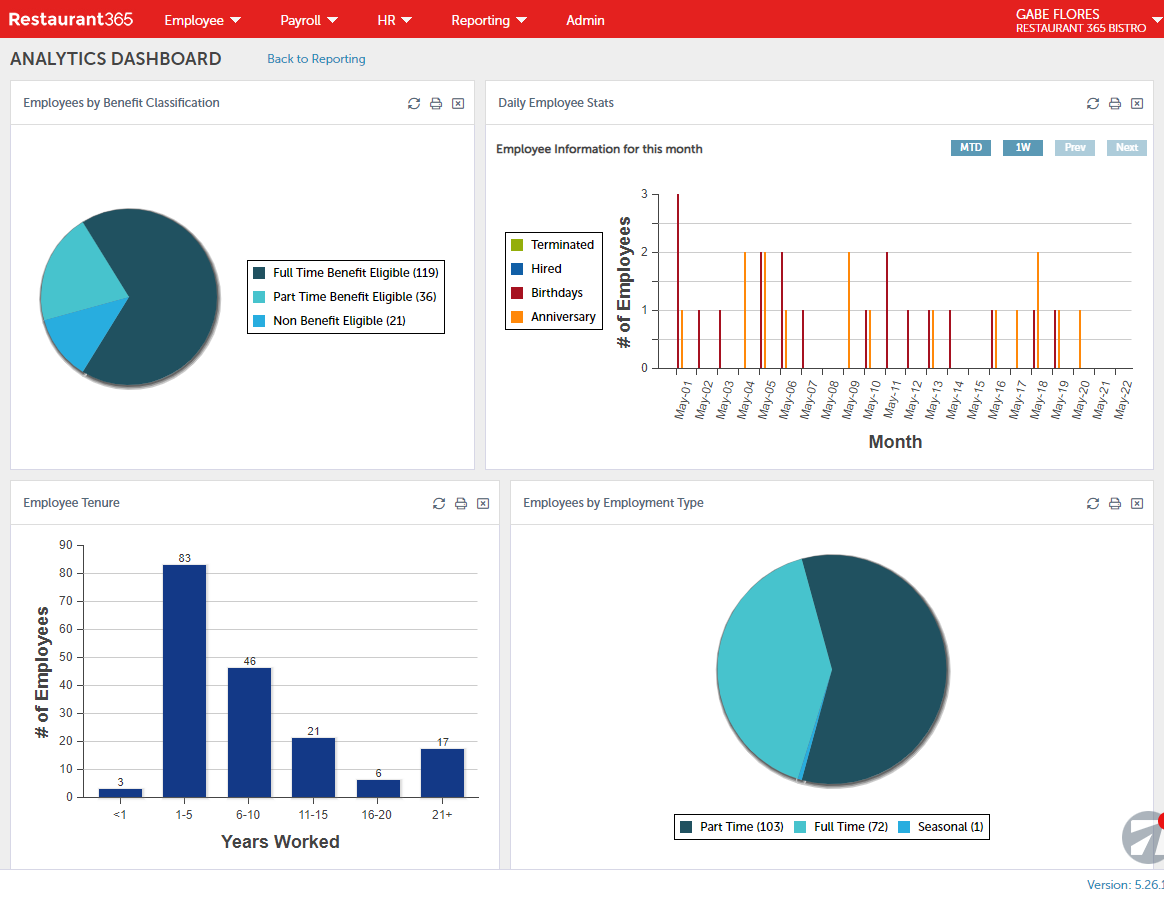1164x900 pixels.
Task: Close the Employee Tenure widget
Action: (483, 503)
